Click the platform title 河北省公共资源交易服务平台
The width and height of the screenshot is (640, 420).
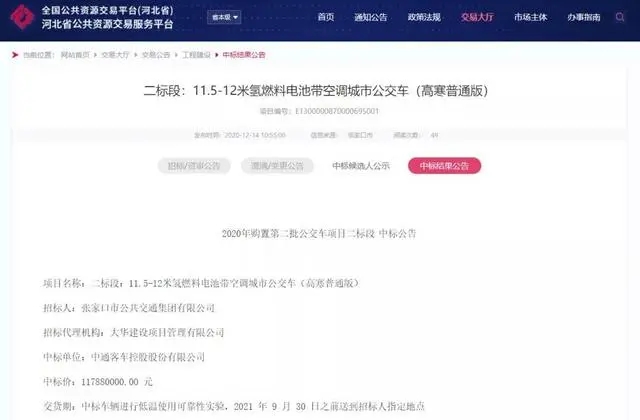click(x=107, y=24)
